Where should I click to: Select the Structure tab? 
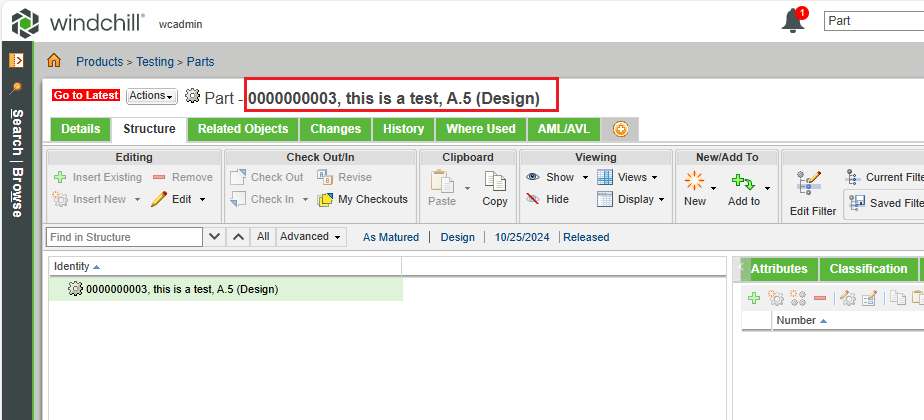[149, 129]
